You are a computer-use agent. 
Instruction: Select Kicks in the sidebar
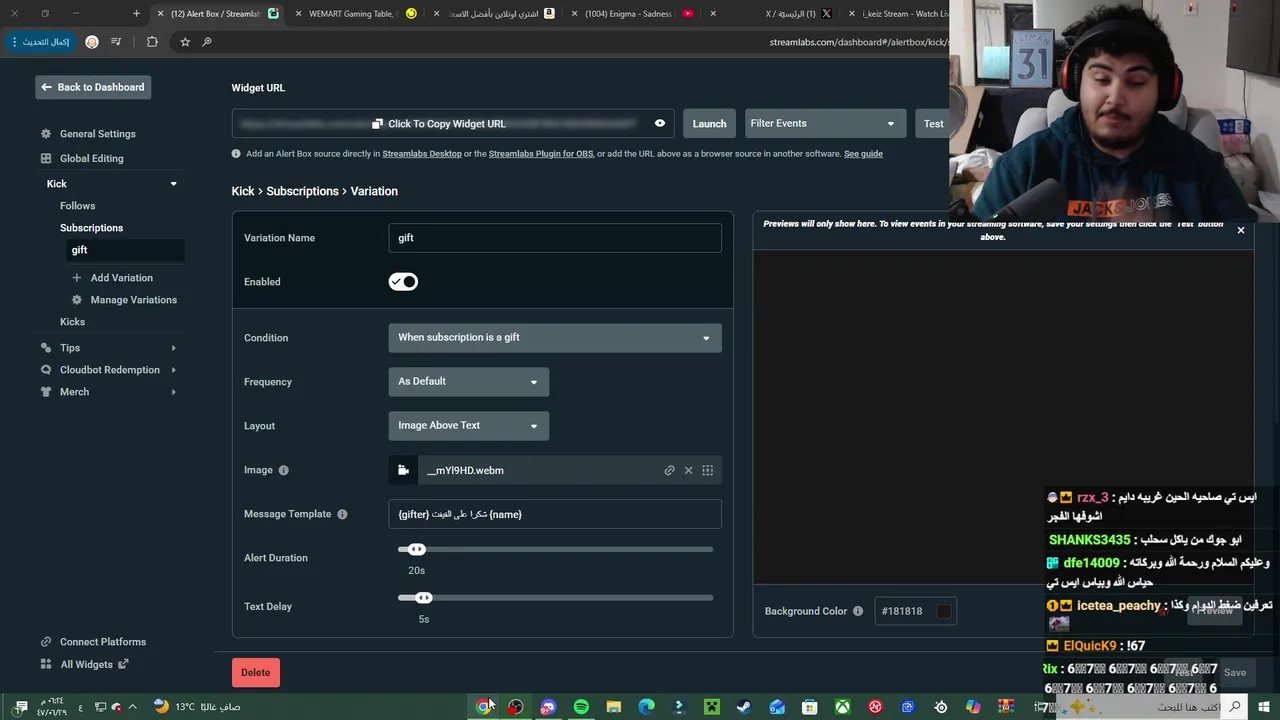click(72, 322)
